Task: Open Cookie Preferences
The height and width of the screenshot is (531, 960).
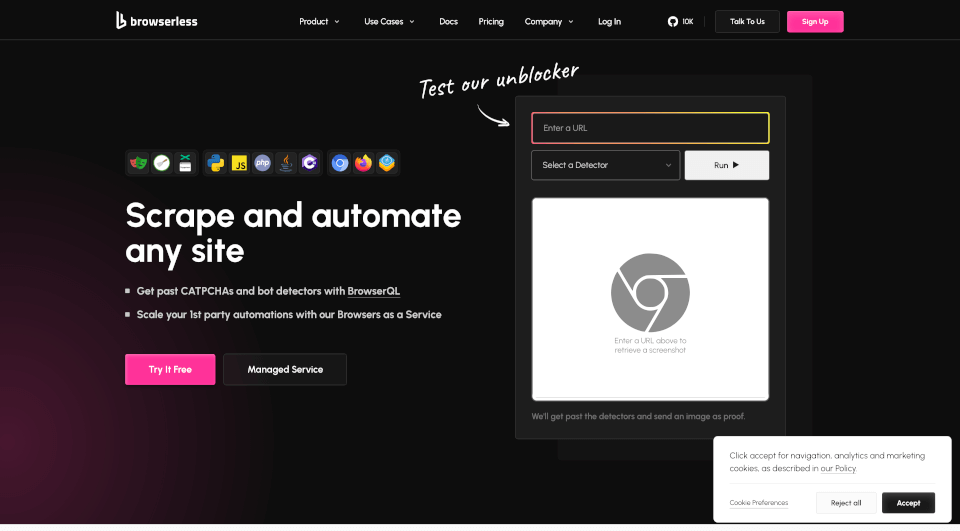Action: coord(759,503)
